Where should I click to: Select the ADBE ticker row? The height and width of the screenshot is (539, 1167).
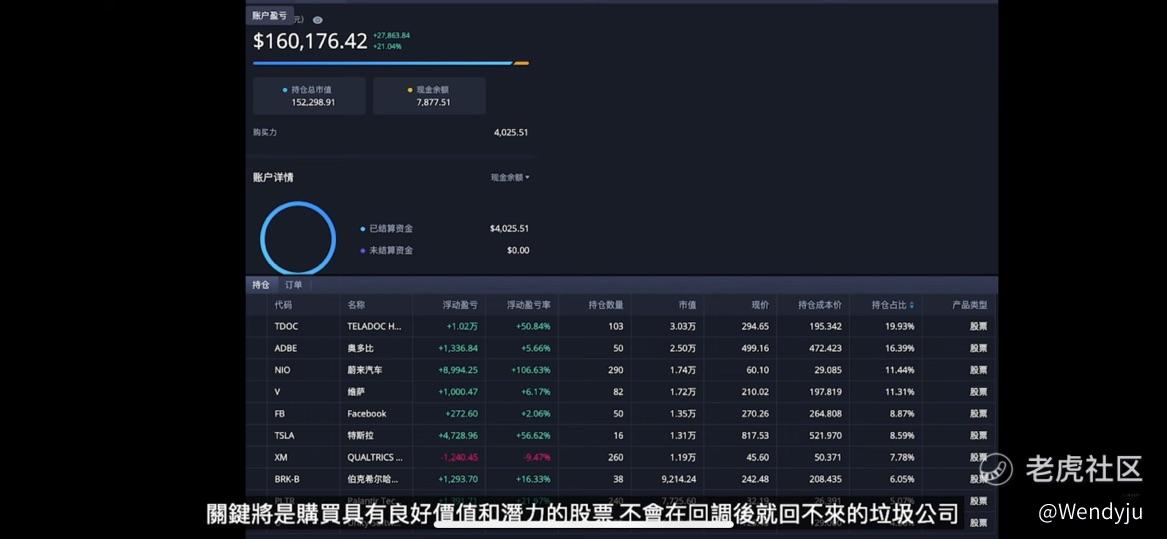(x=621, y=348)
